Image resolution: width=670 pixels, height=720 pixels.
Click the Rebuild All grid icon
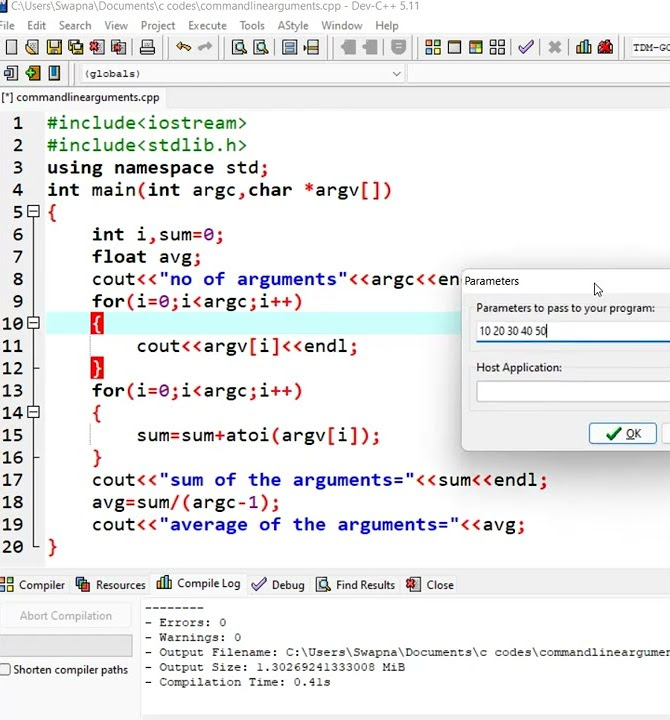pos(497,47)
